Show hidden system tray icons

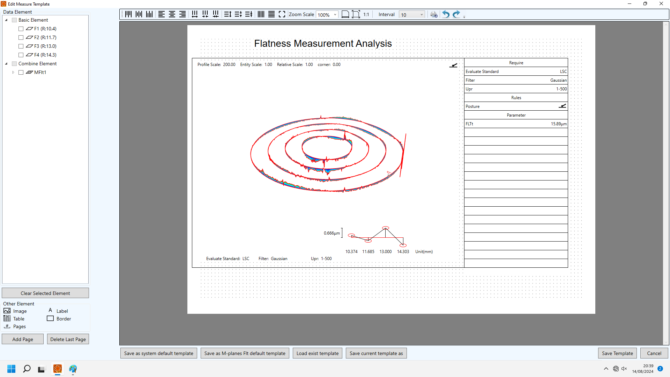coord(606,368)
